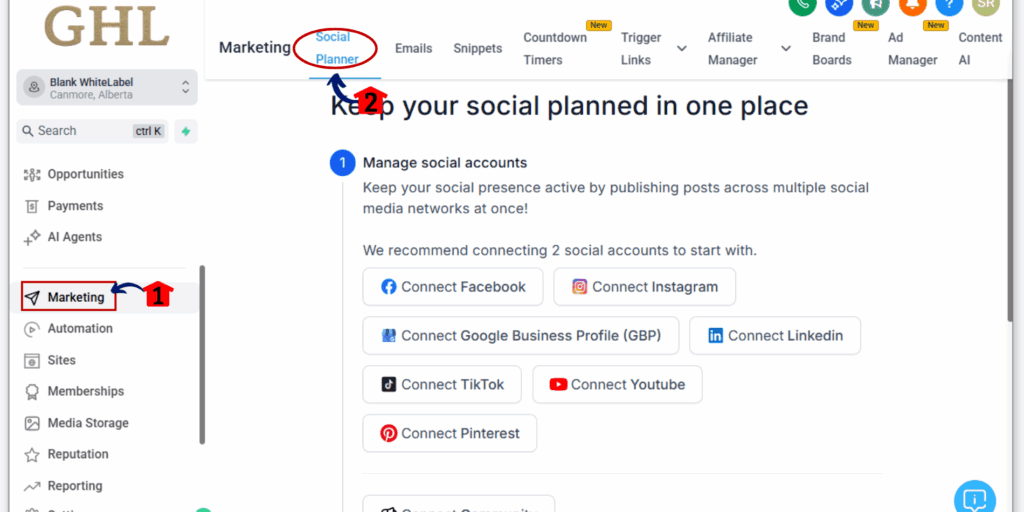This screenshot has height=512, width=1024.
Task: Click Connect Google Business Profile button
Action: (520, 336)
